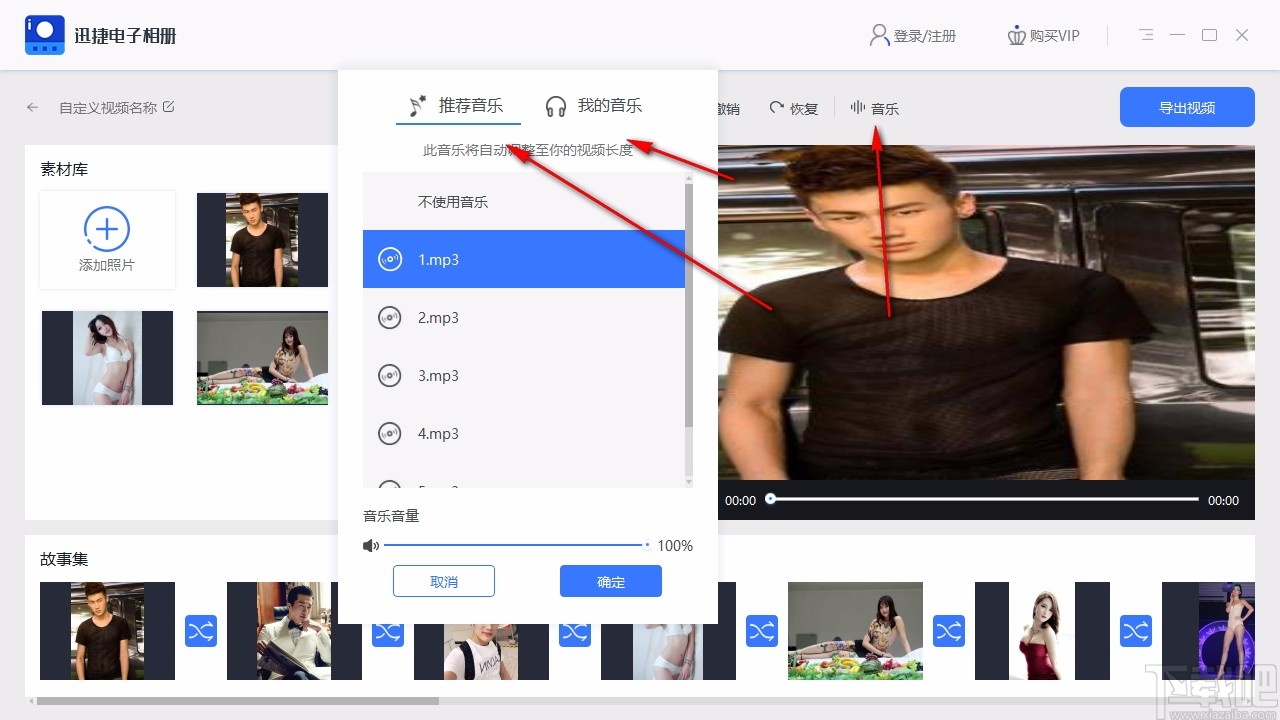Click the 音乐音量 volume slider track
The height and width of the screenshot is (720, 1280).
(517, 545)
